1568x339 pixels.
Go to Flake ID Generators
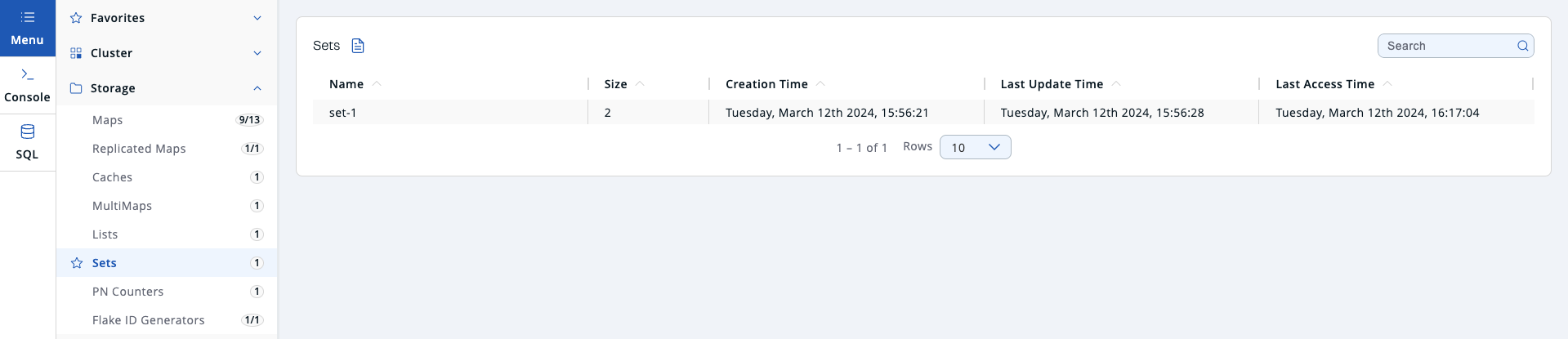click(x=148, y=320)
